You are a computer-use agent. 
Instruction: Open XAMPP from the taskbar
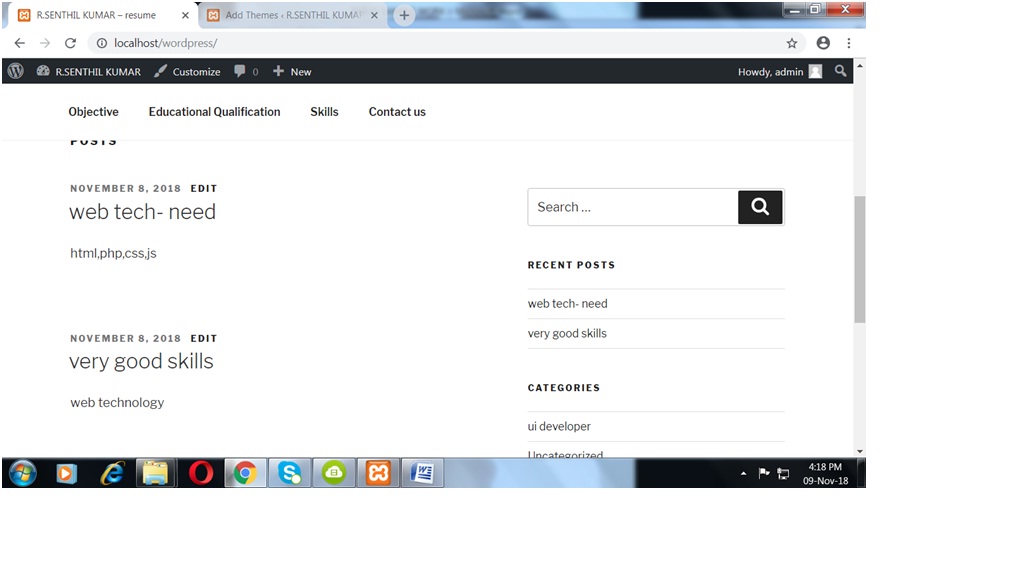click(x=378, y=473)
